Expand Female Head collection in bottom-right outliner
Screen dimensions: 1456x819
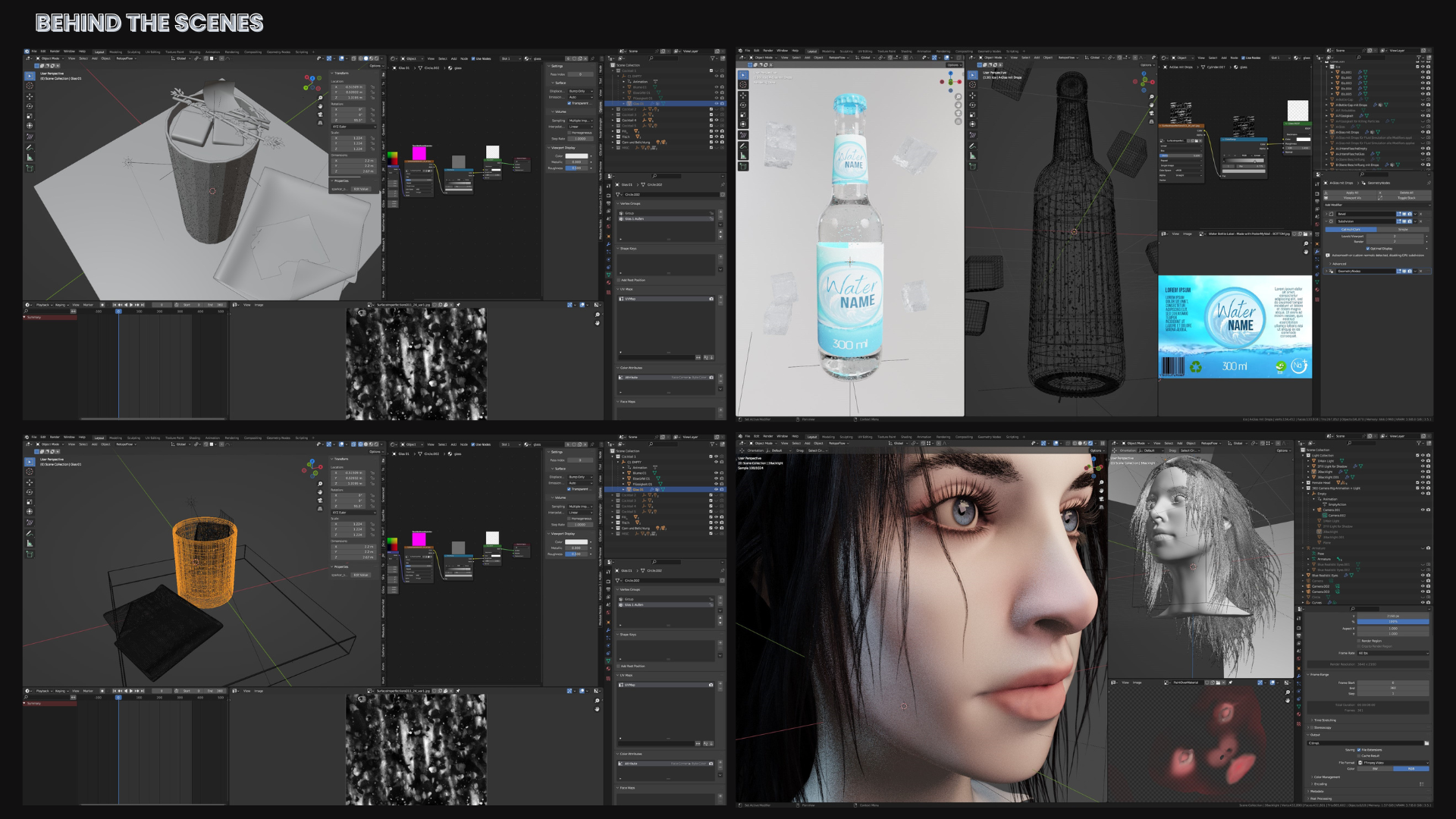[x=1303, y=482]
